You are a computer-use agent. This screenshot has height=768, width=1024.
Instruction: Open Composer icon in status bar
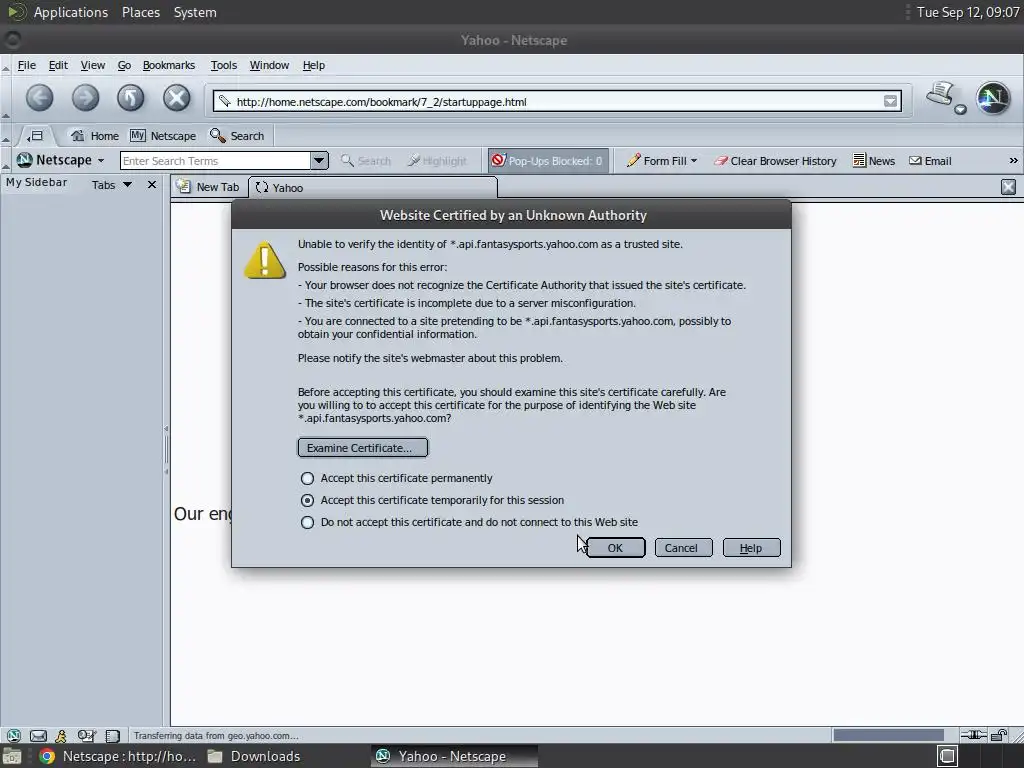click(x=86, y=735)
